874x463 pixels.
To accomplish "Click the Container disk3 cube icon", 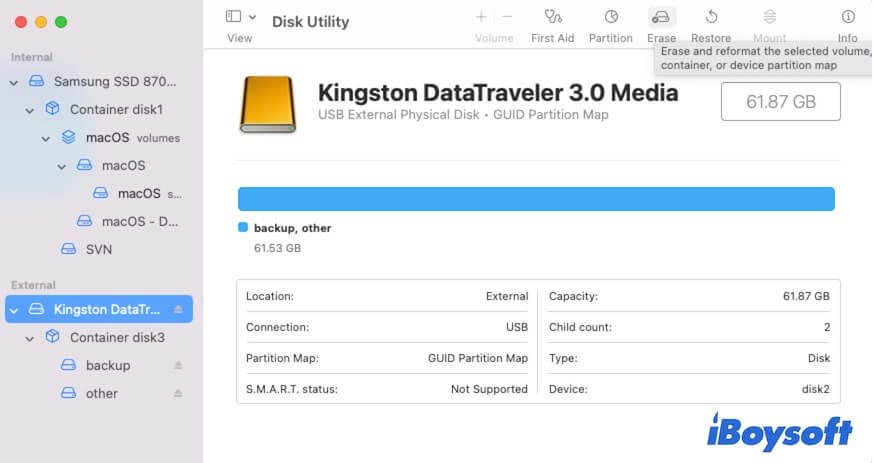I will (x=52, y=336).
